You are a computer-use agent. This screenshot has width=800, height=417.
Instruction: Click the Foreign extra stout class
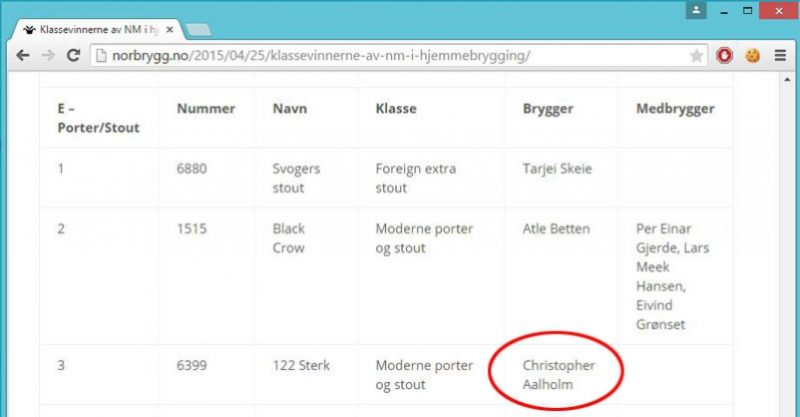click(415, 178)
